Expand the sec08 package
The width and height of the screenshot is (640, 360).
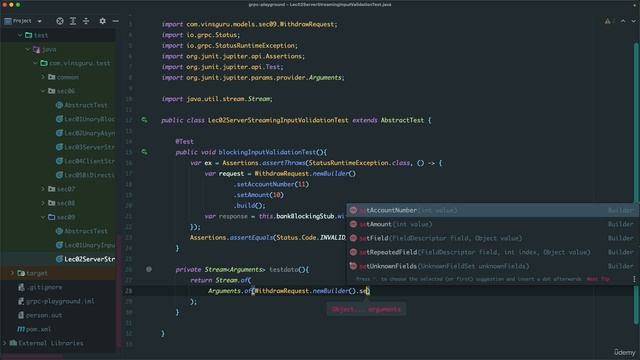pos(43,203)
